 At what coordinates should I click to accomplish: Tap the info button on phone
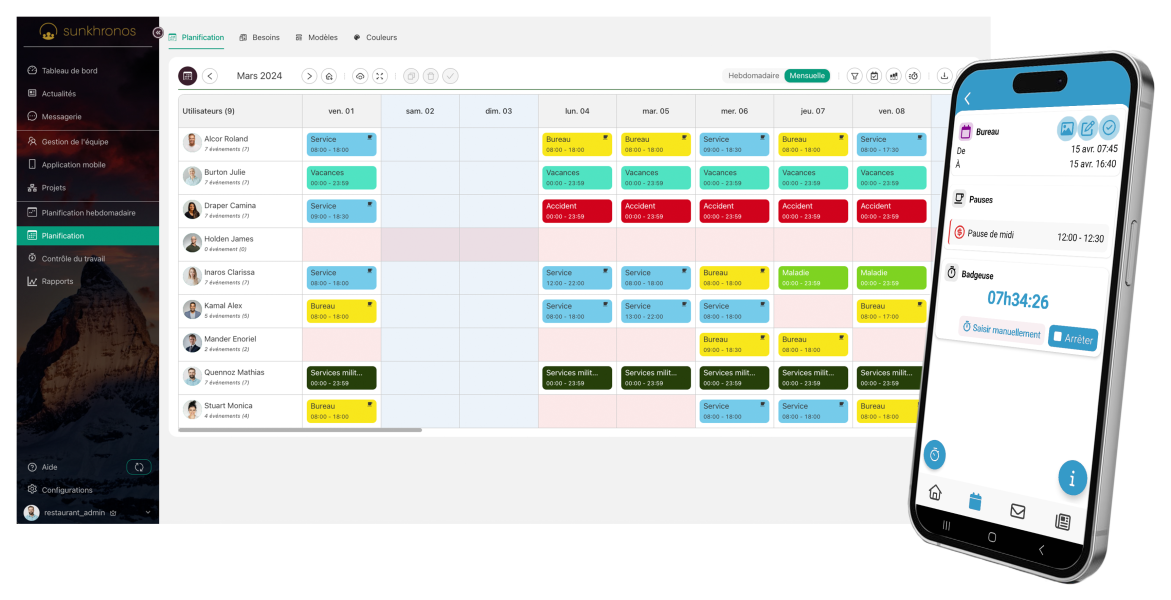click(1072, 478)
